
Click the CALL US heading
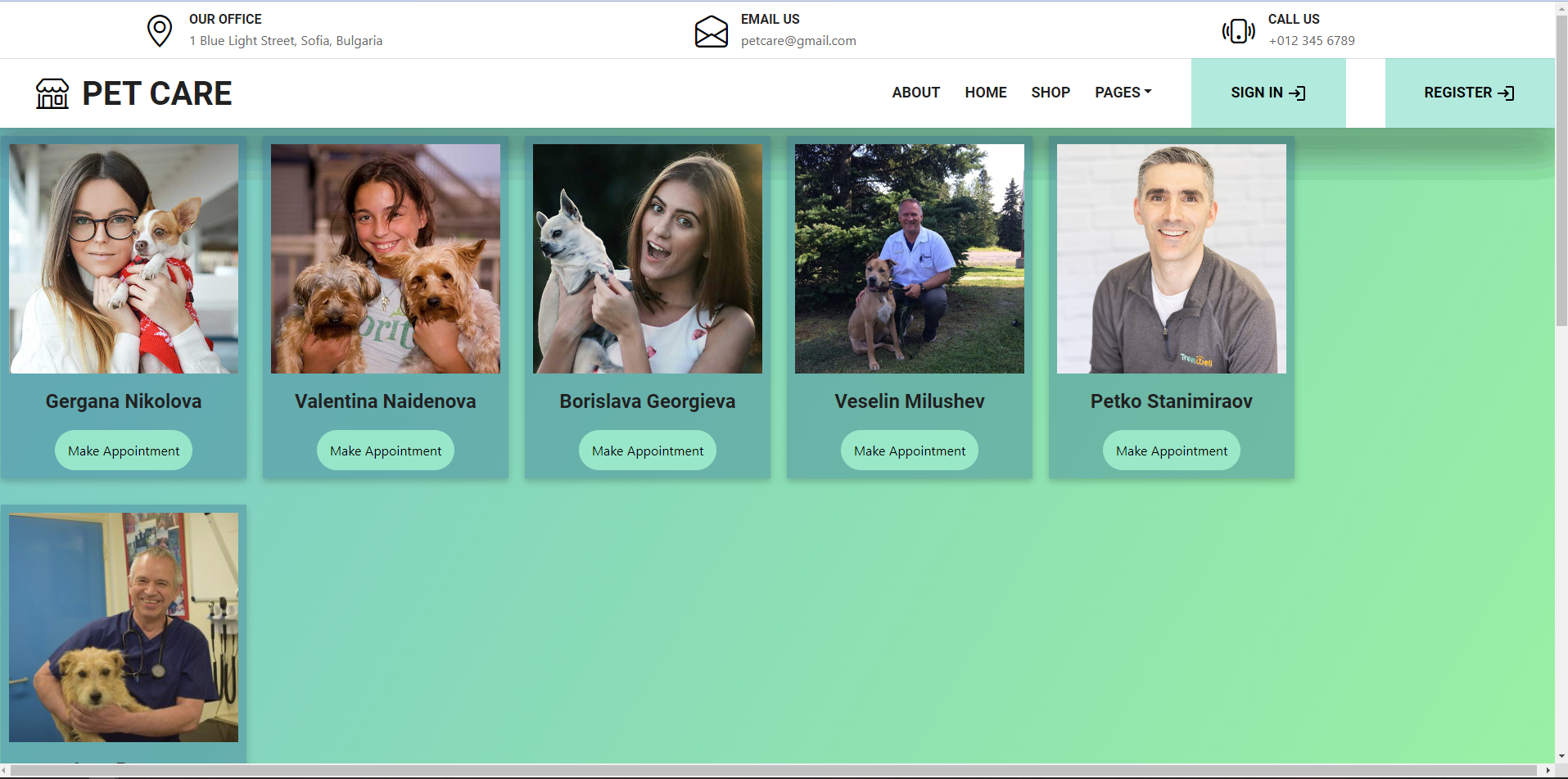pyautogui.click(x=1294, y=19)
